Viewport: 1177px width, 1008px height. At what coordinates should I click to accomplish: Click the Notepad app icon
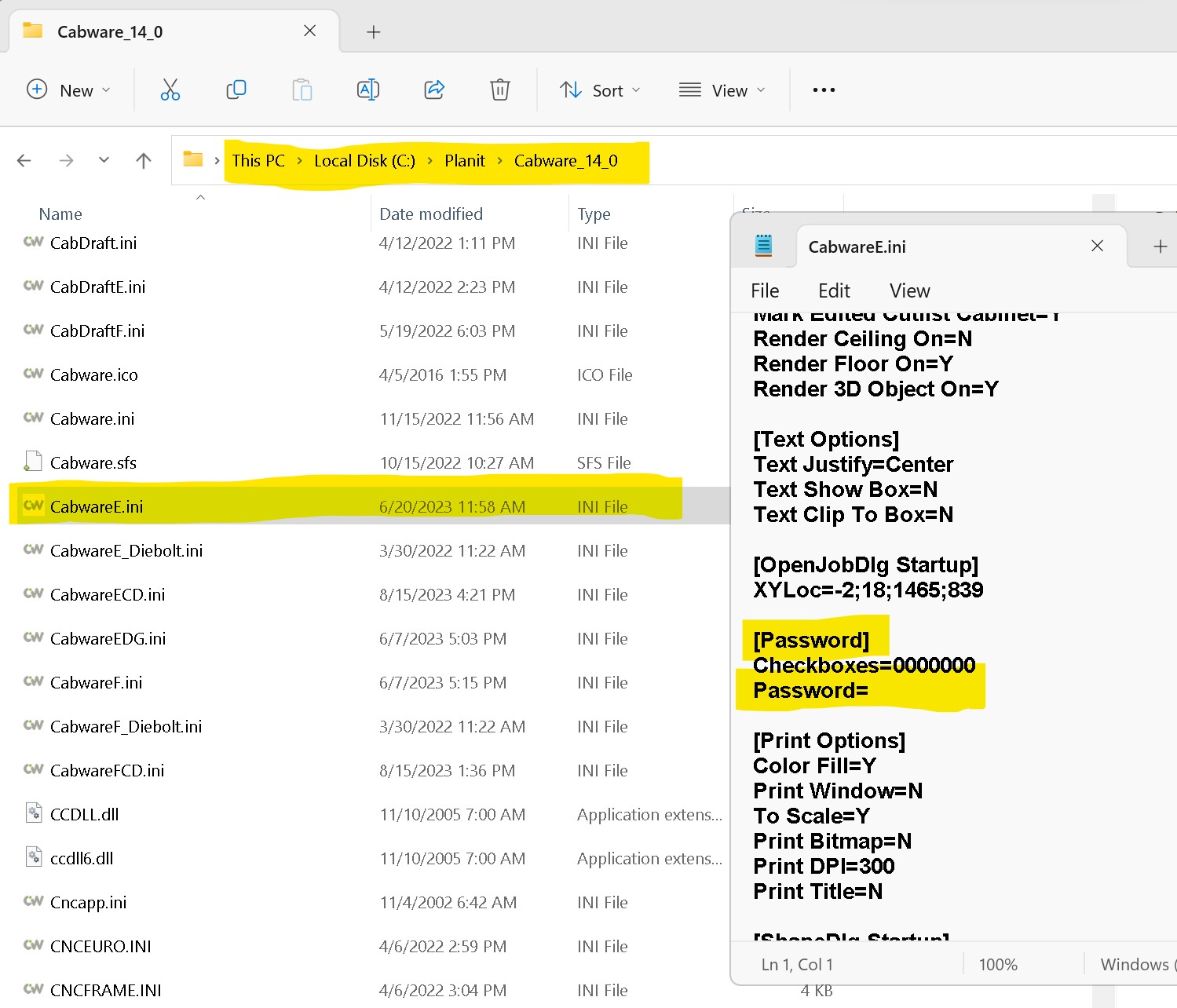click(763, 246)
